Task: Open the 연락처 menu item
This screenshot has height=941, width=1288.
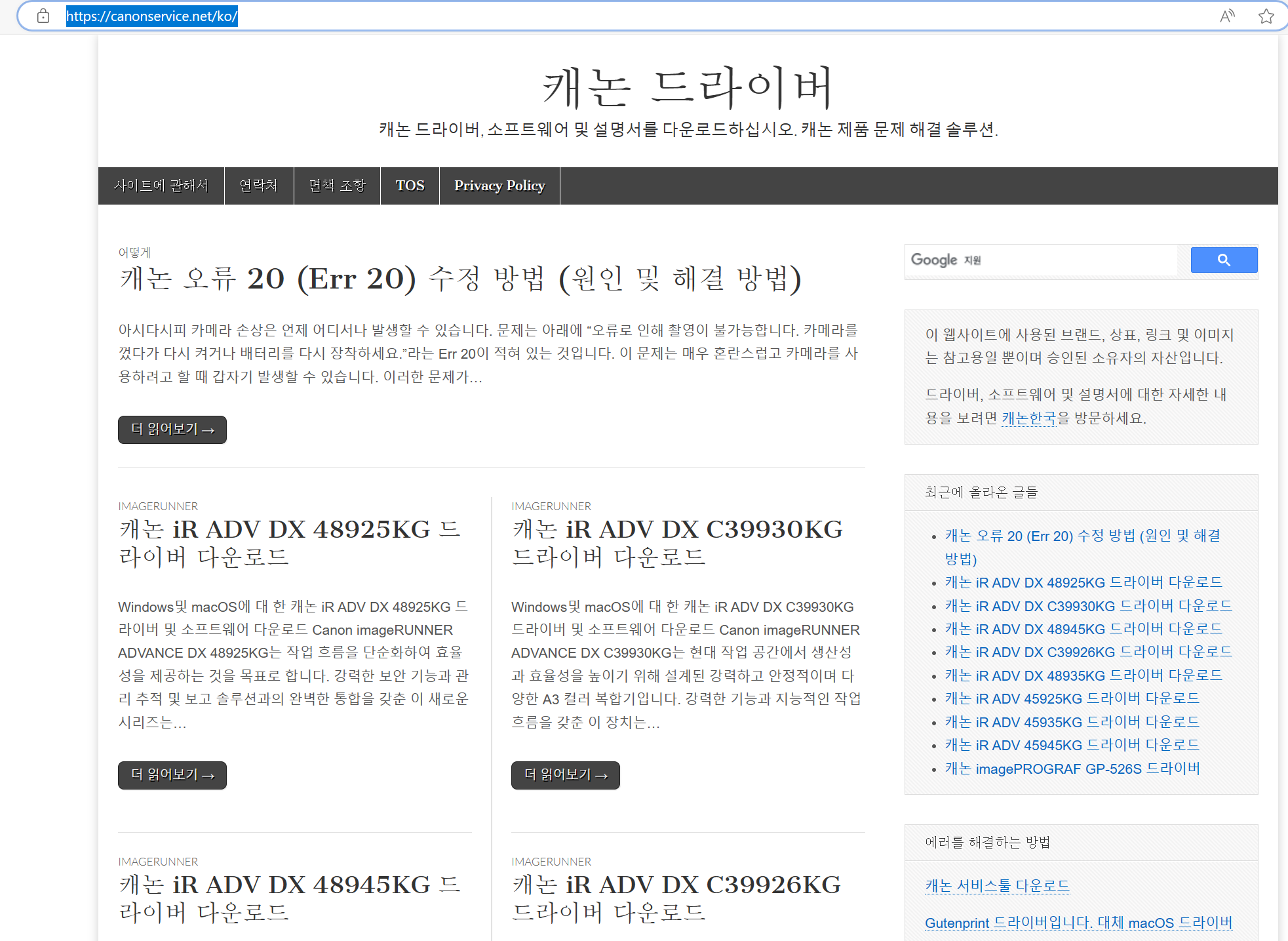Action: [259, 186]
